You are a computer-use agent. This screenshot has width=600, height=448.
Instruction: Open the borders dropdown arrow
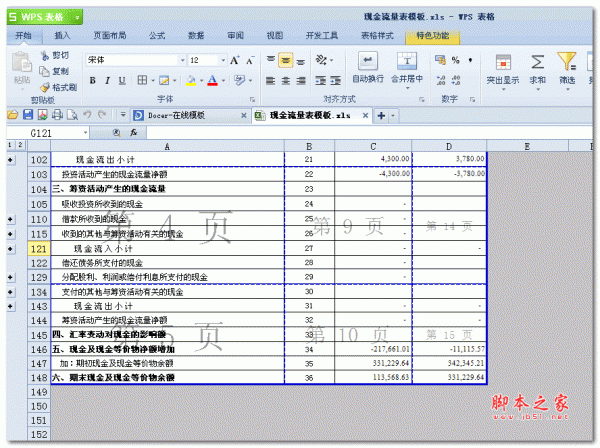[x=153, y=81]
